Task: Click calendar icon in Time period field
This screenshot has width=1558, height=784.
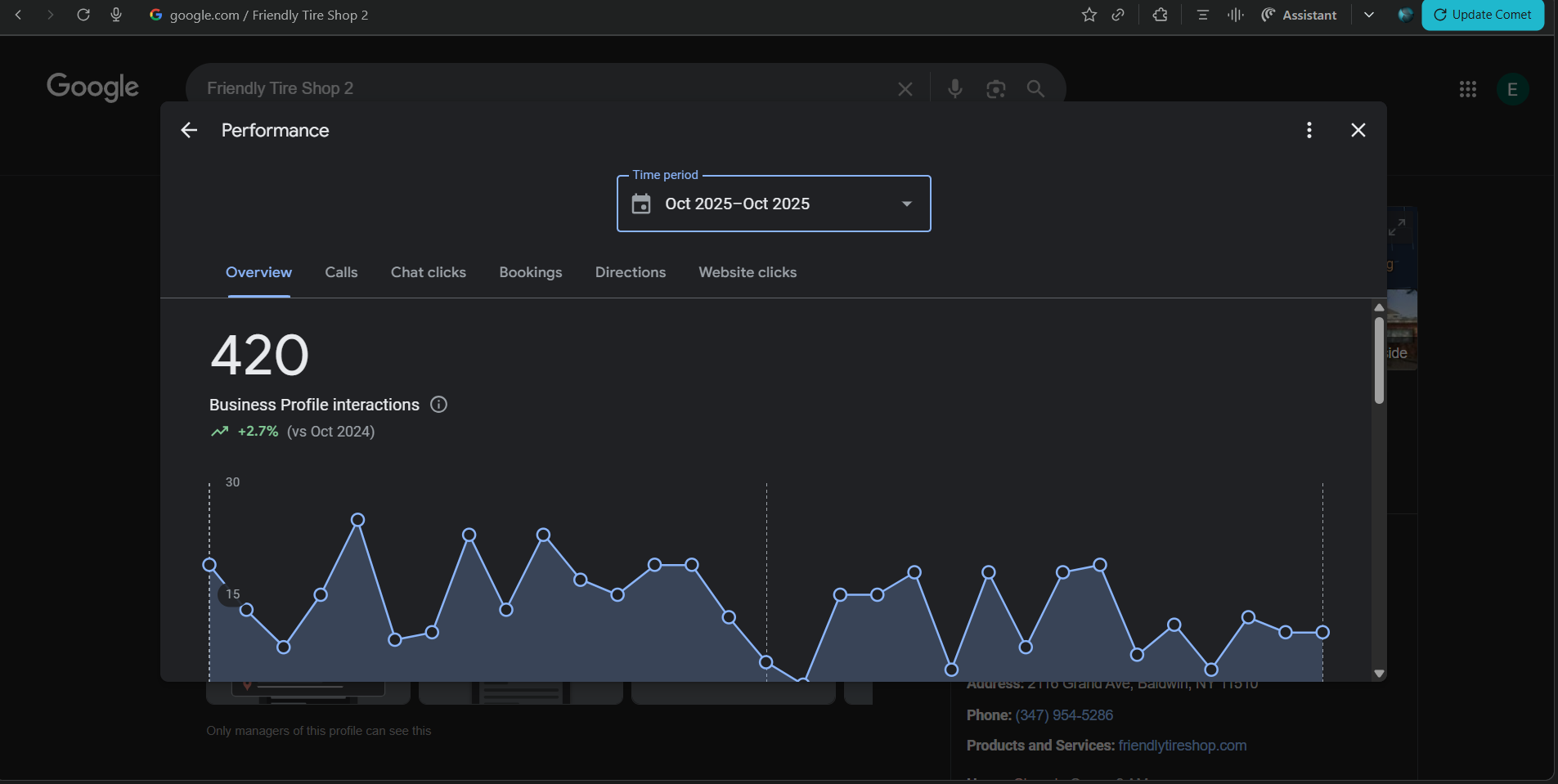Action: [641, 204]
